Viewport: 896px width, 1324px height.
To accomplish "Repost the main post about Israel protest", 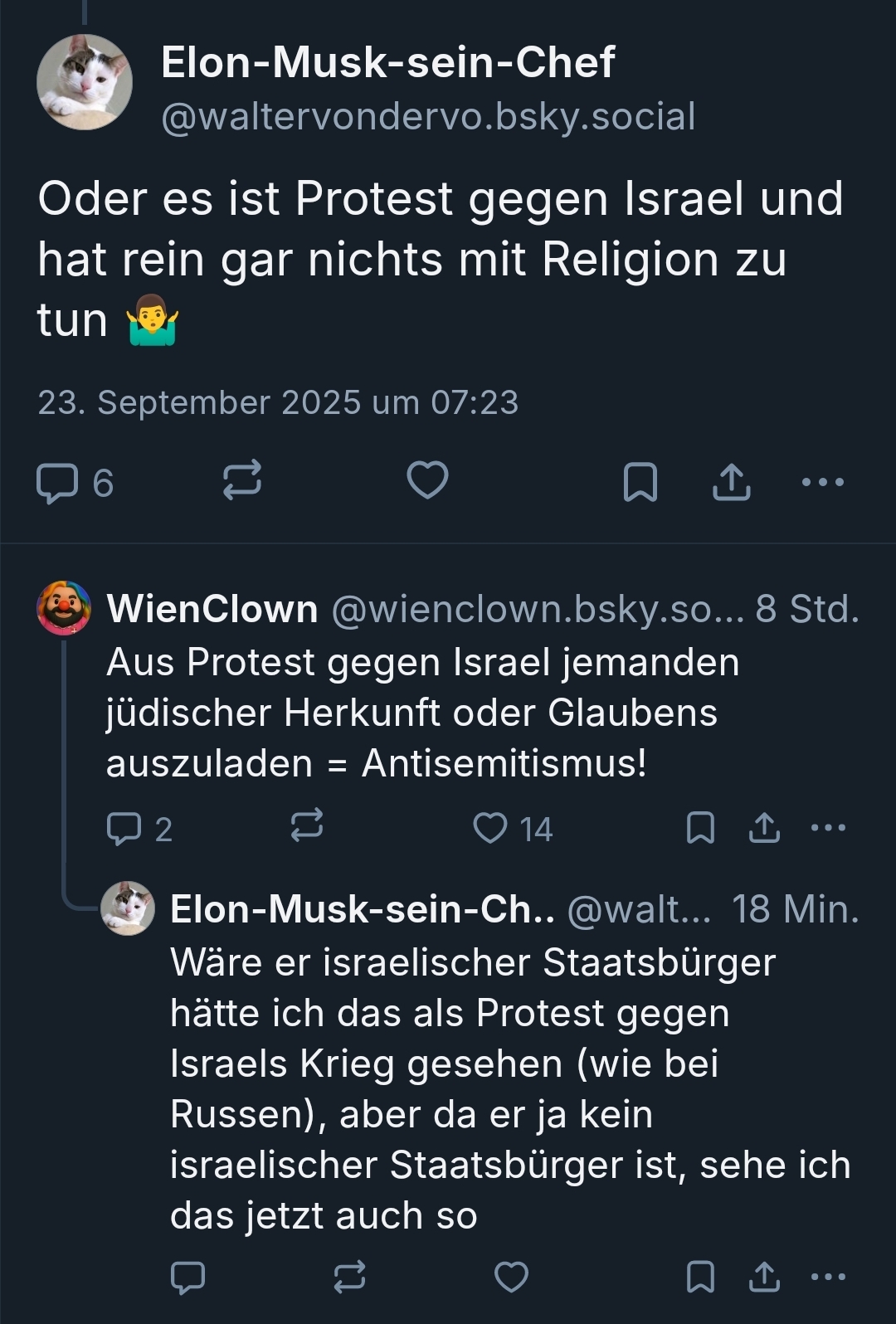I will 242,480.
